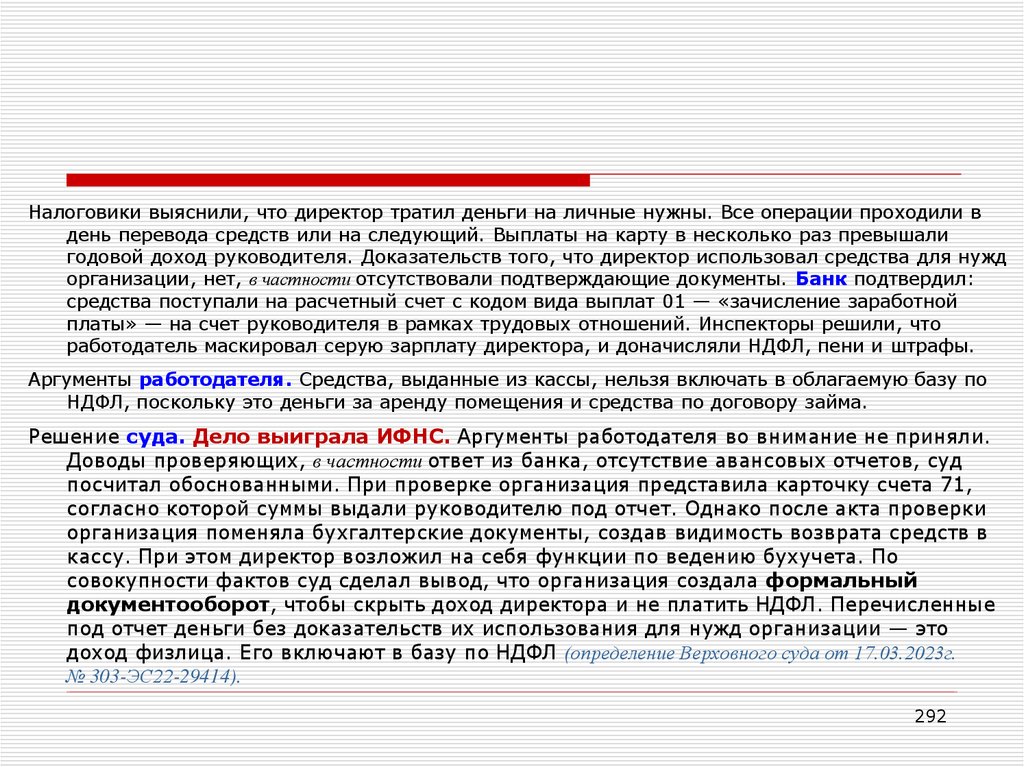
Task: Click the blue word "суда."
Action: (x=155, y=436)
